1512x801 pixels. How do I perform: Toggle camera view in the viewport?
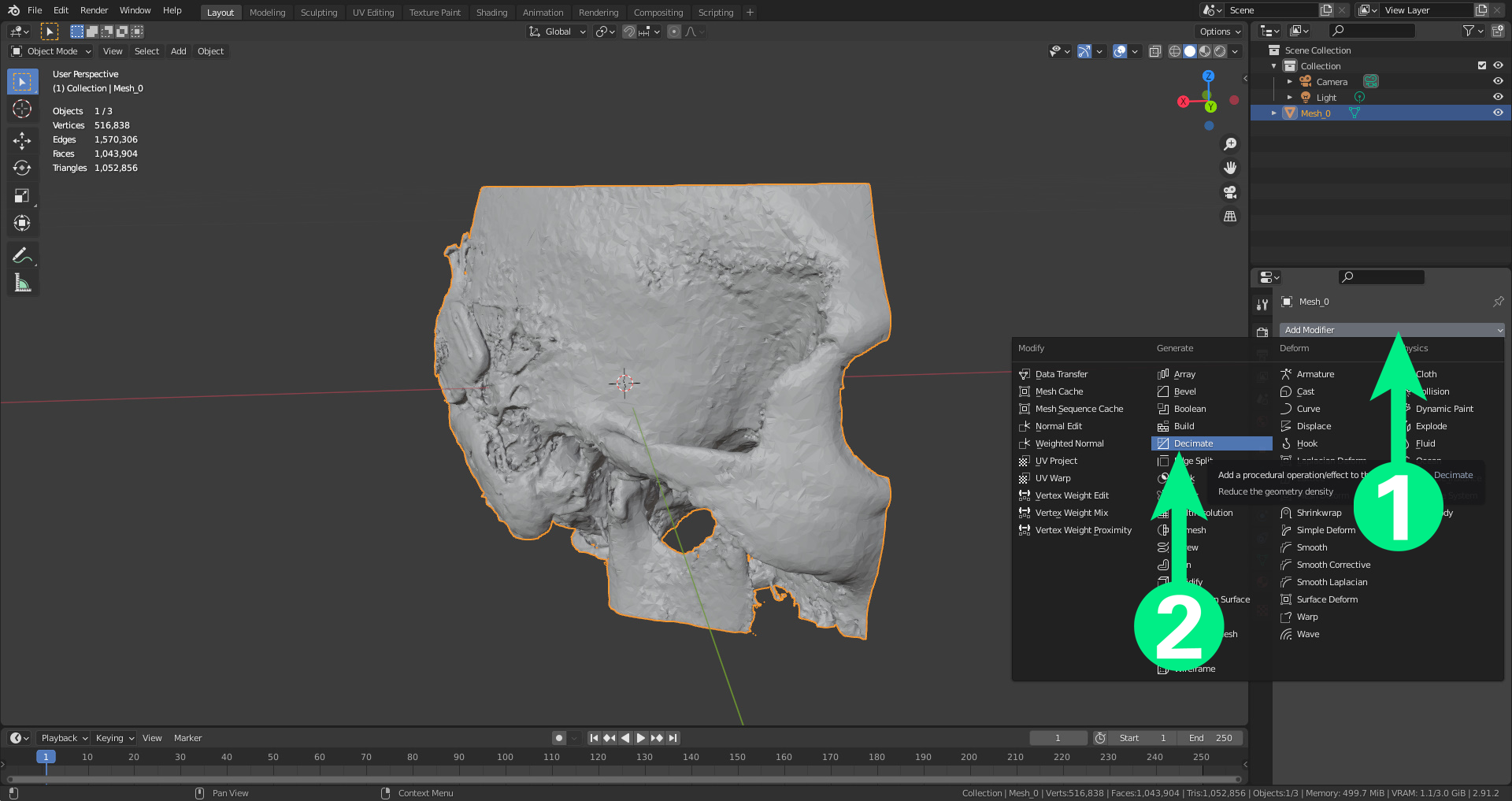tap(1229, 192)
